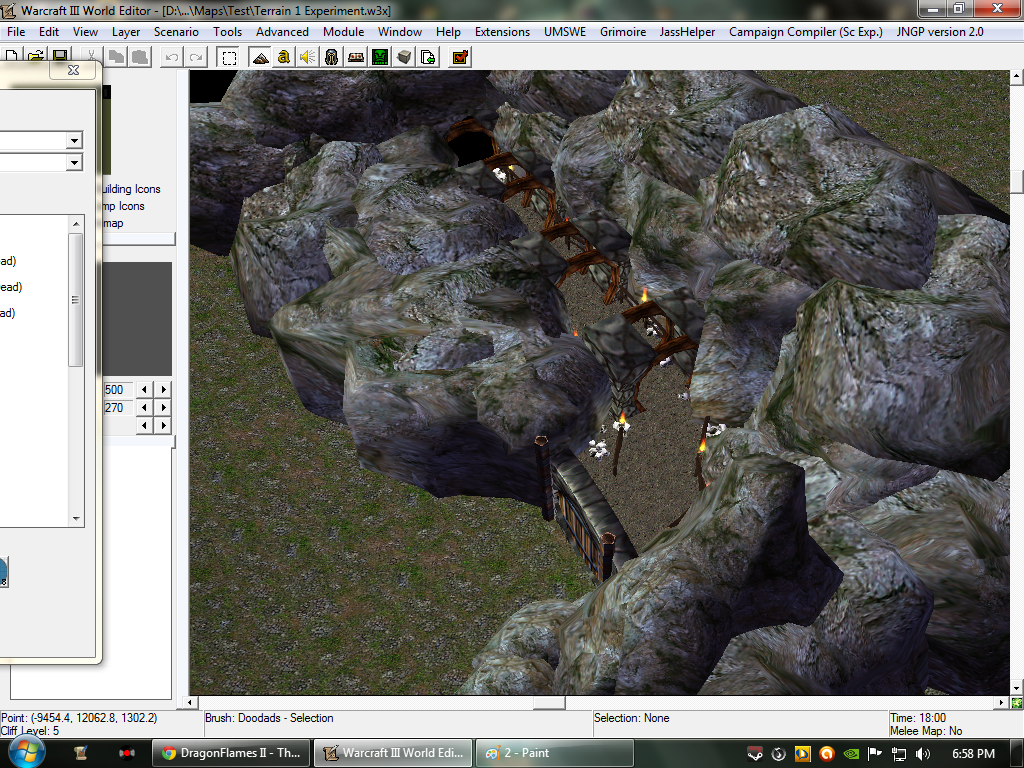Viewport: 1024px width, 768px height.
Task: Click the 'Brush: Doodads - Selection' status text
Action: pyautogui.click(x=269, y=718)
